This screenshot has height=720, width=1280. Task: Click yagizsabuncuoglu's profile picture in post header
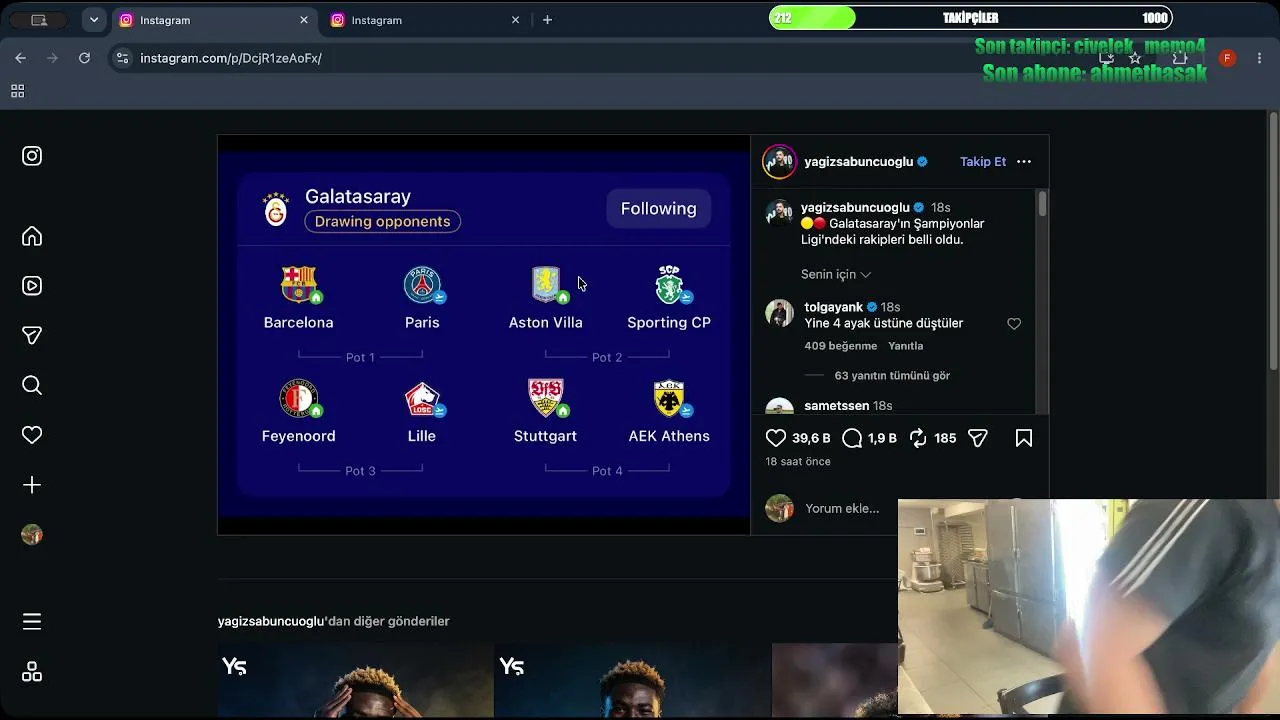[780, 161]
